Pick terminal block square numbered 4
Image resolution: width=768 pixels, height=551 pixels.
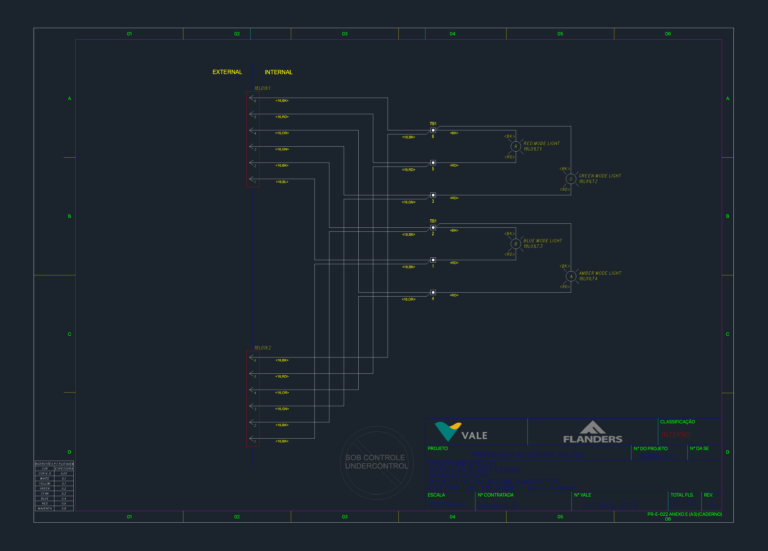433,292
